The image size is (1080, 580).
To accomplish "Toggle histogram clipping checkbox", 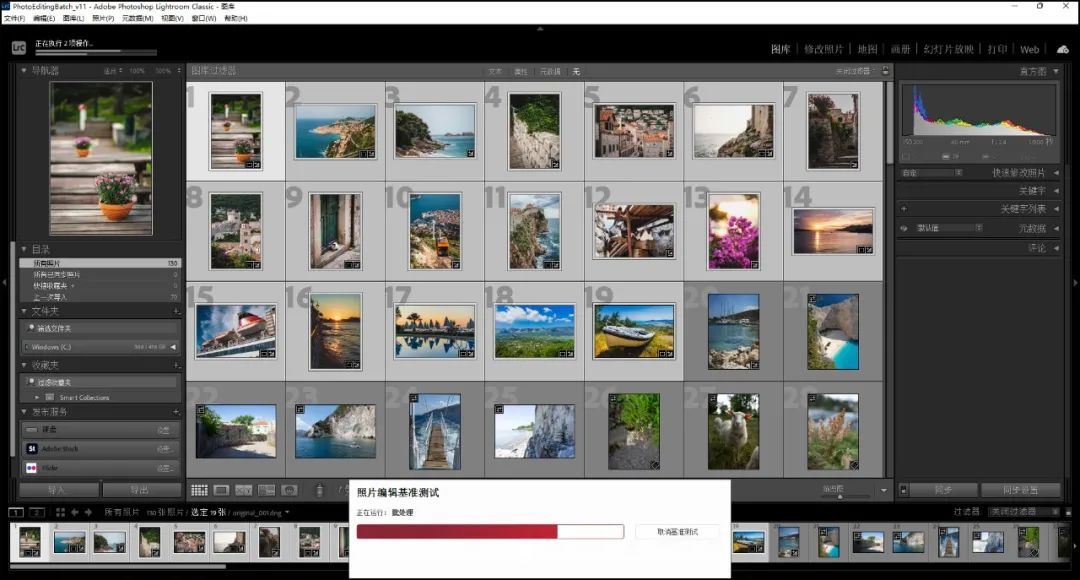I will 906,157.
